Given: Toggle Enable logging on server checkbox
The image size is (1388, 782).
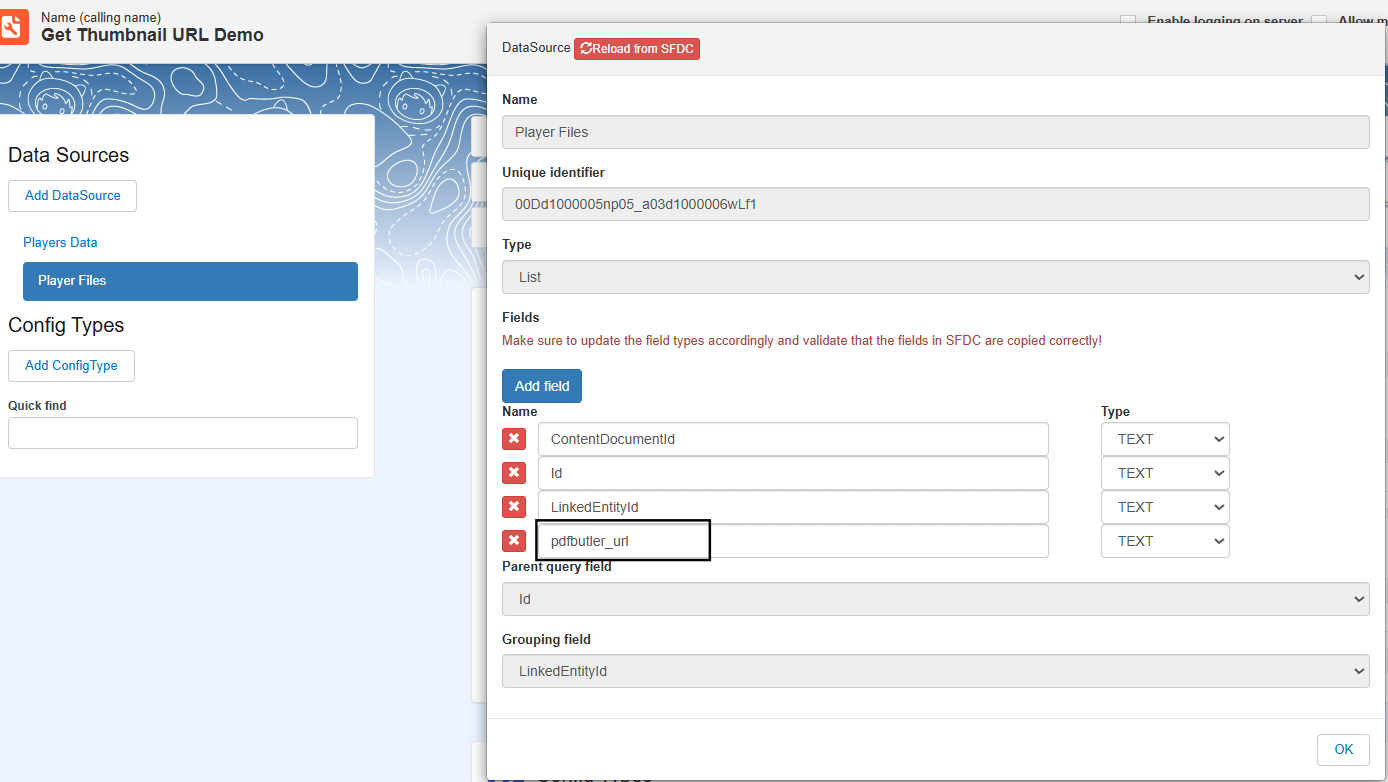Looking at the screenshot, I should (x=1128, y=21).
